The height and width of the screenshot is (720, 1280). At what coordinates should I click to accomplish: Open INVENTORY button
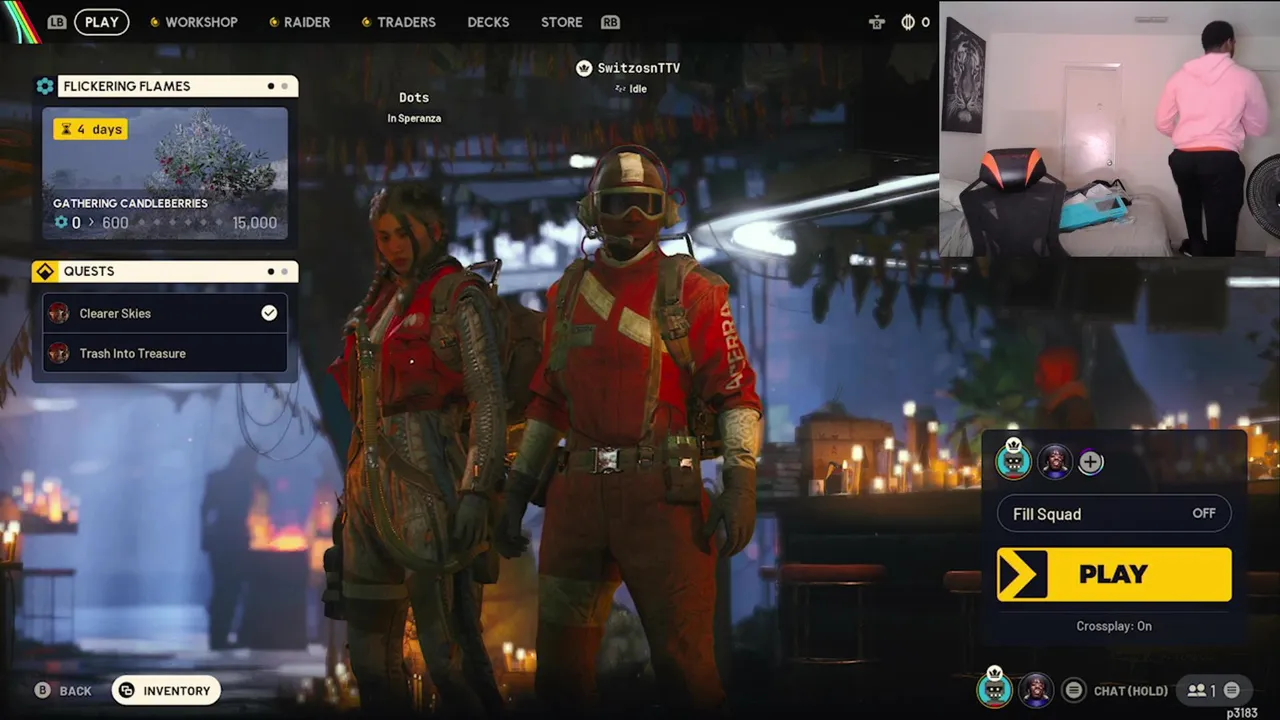pyautogui.click(x=166, y=691)
